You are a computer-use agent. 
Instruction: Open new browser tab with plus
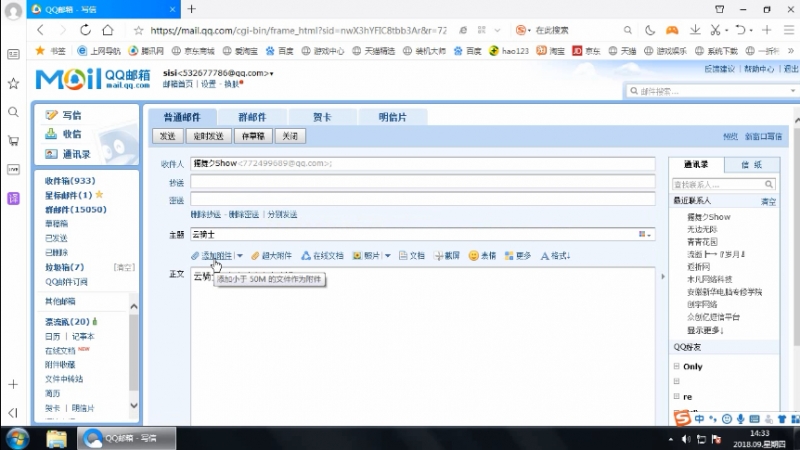192,9
